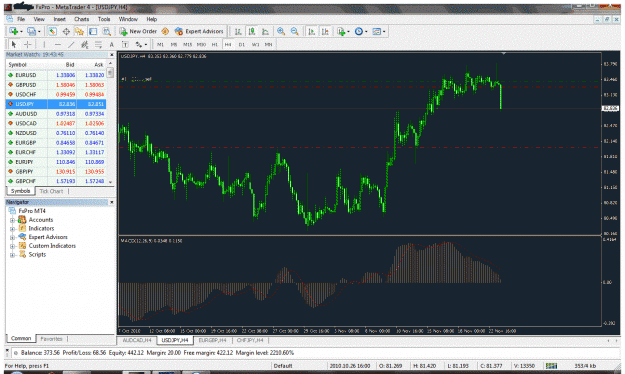Toggle the Navigator window toolbar icon
Viewport: 625px width, 374px height.
[x=79, y=31]
